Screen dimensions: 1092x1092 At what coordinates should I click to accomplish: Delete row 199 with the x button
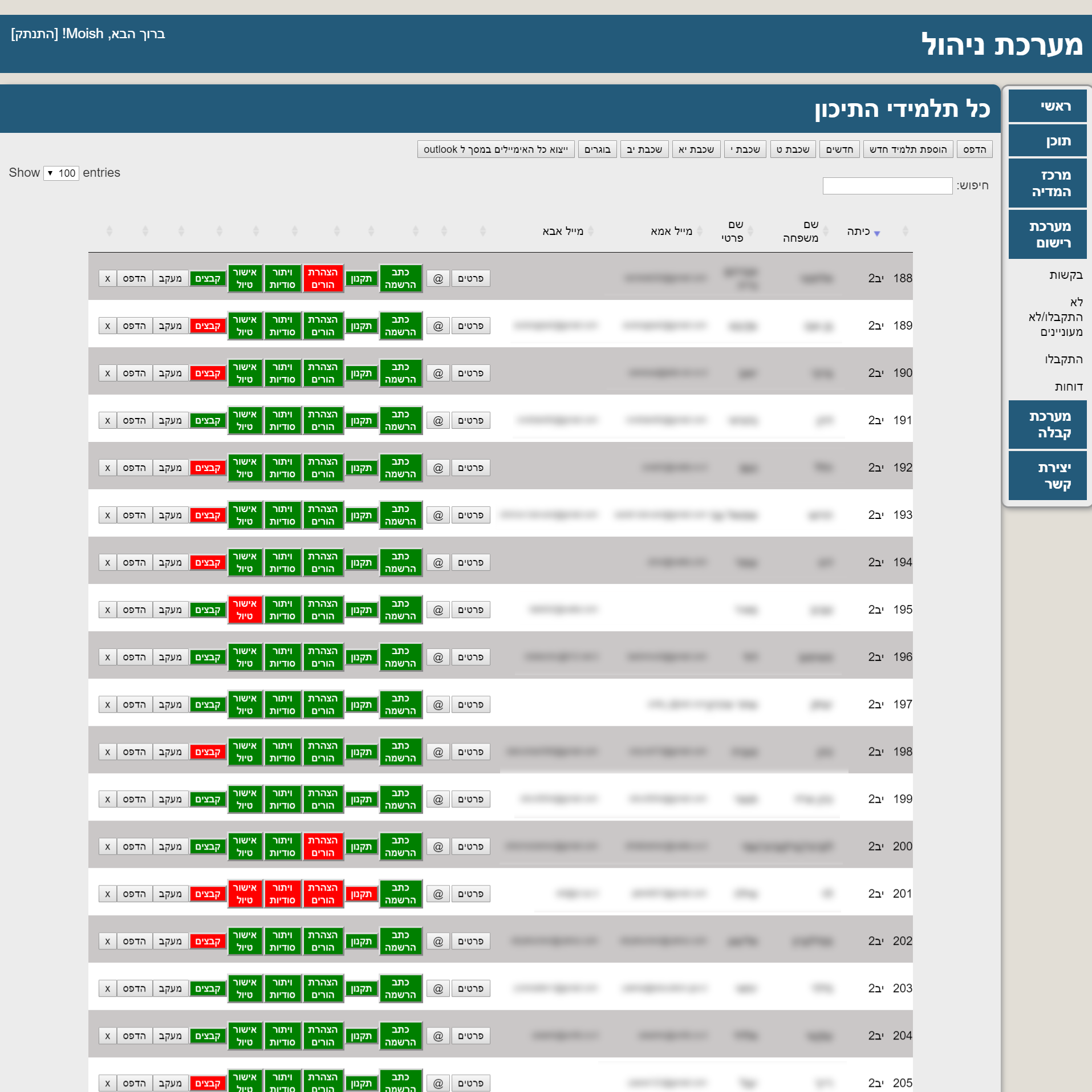[107, 799]
